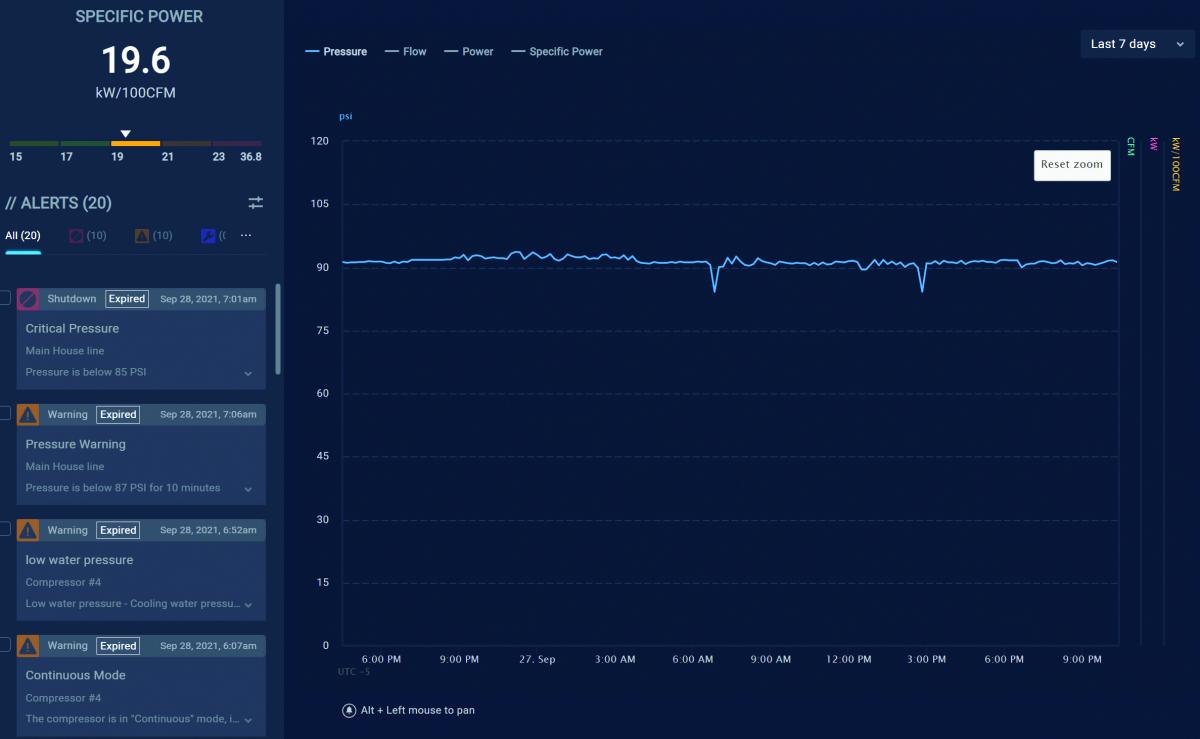The height and width of the screenshot is (739, 1200).
Task: Select the Shutdown alerts filter tab icon
Action: coord(76,236)
